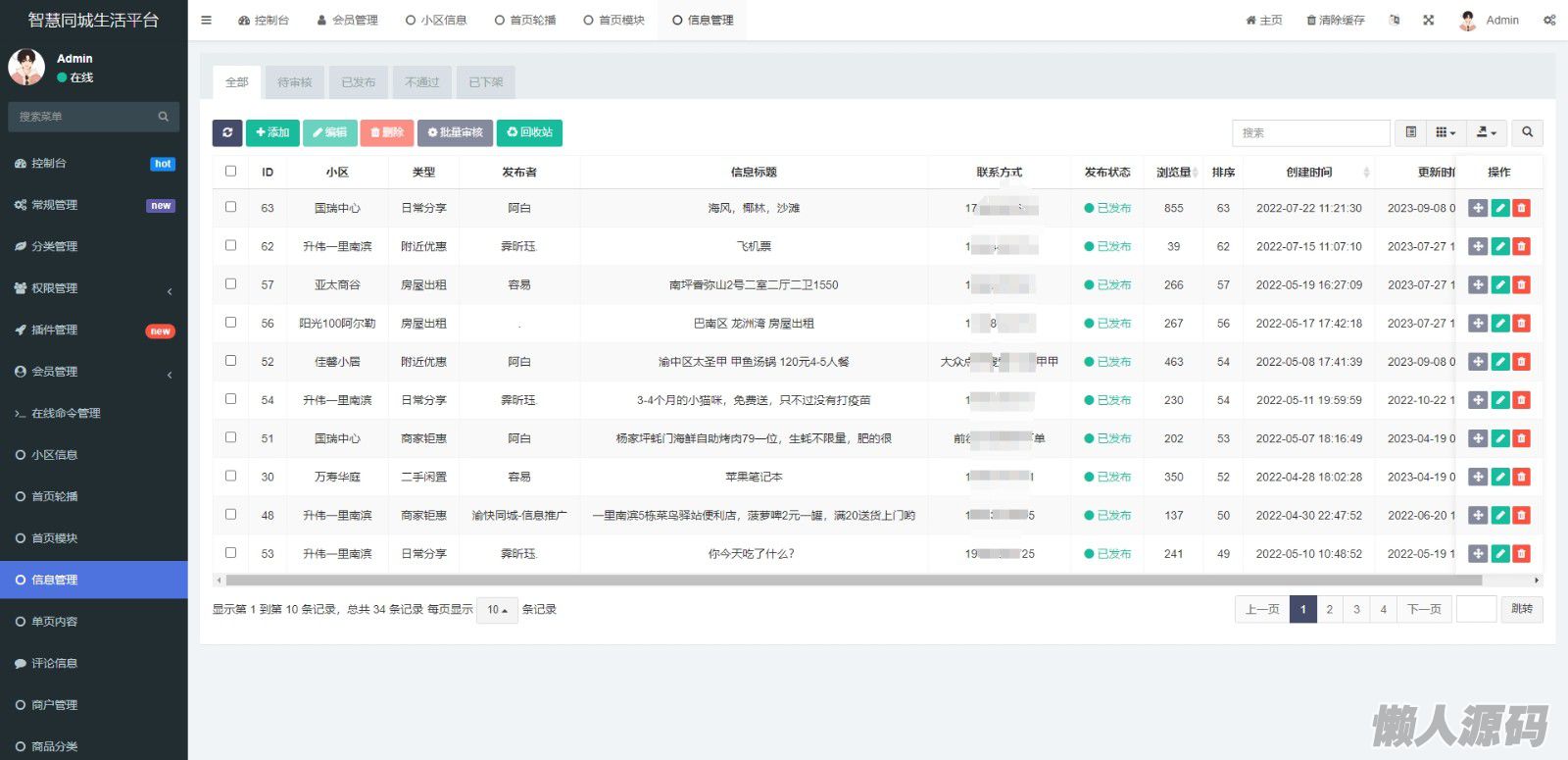Open the column visibility dropdown
1568x760 pixels.
coord(1445,132)
